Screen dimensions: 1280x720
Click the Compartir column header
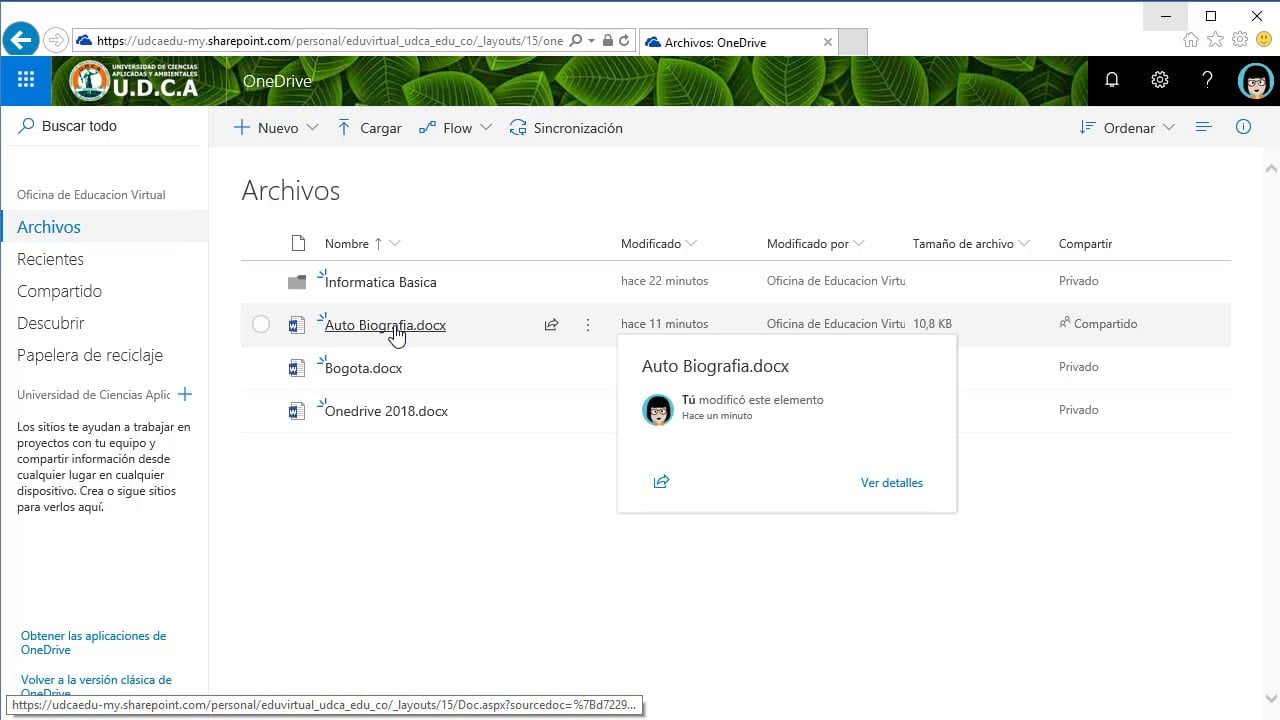pyautogui.click(x=1085, y=244)
